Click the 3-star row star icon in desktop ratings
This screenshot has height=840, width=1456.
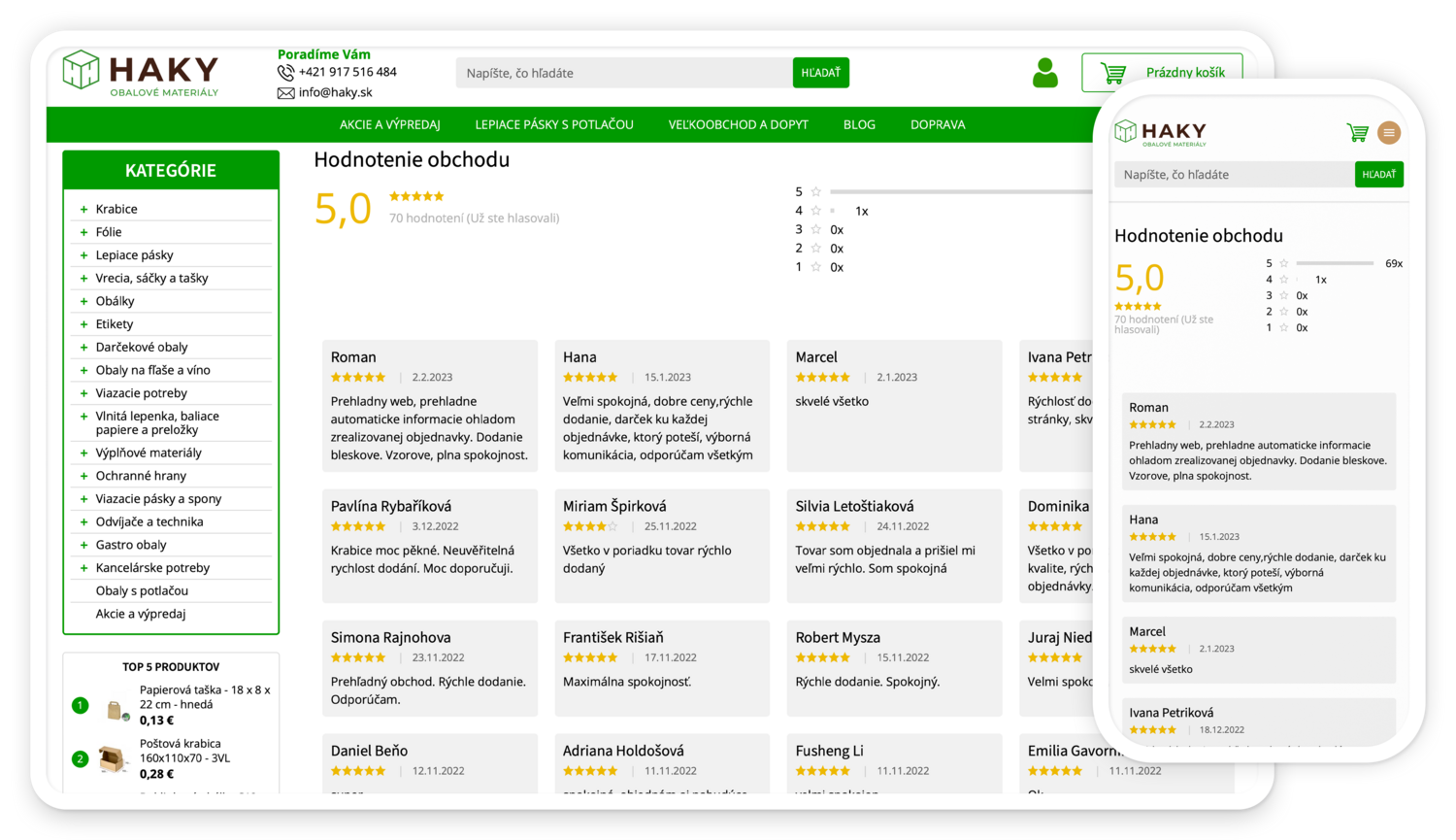click(816, 229)
